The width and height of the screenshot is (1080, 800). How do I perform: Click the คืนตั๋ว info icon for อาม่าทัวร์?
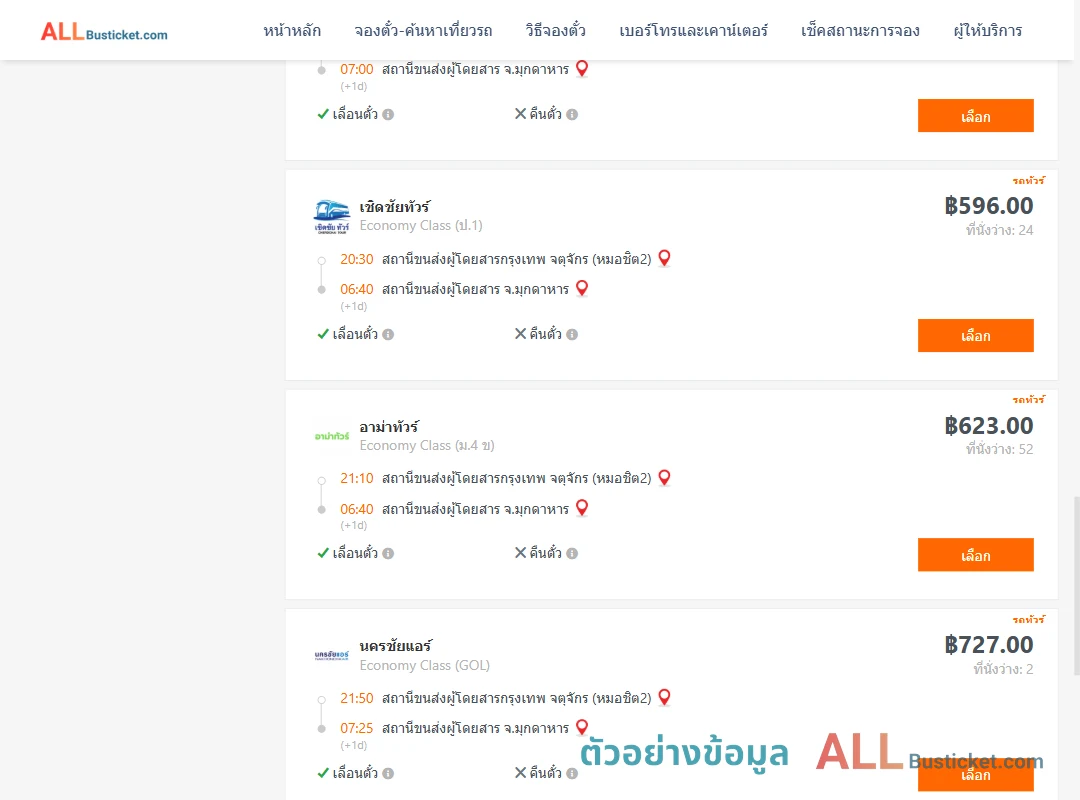coord(572,553)
